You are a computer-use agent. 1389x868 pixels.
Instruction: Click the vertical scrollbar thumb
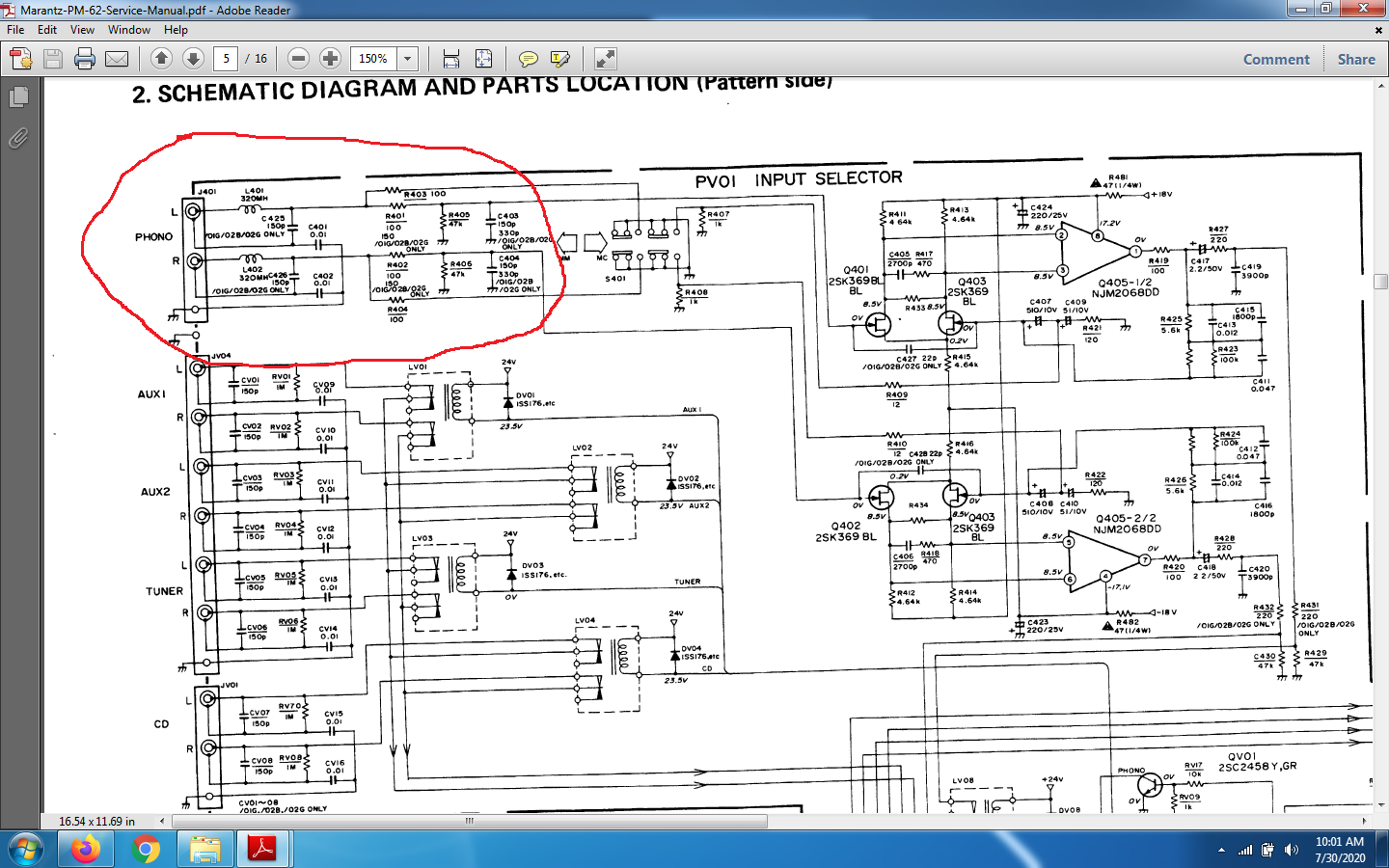[x=1380, y=282]
